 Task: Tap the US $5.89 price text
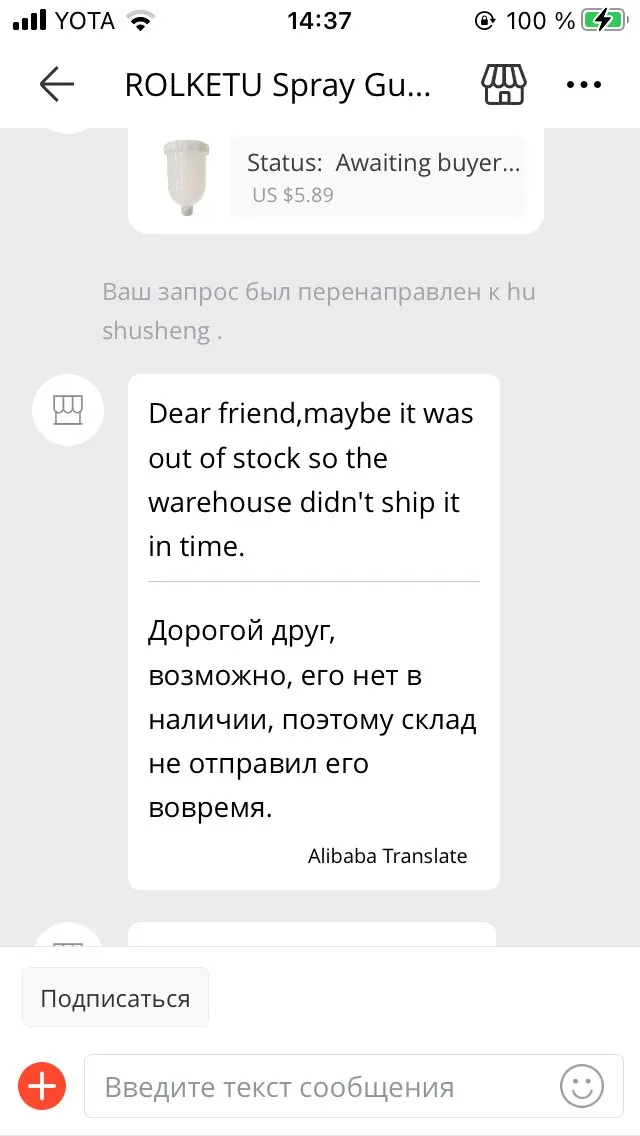point(293,195)
